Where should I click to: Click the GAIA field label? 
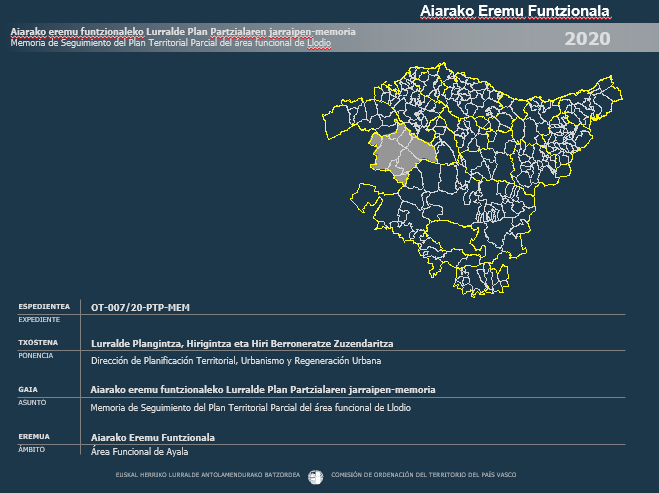coord(28,389)
